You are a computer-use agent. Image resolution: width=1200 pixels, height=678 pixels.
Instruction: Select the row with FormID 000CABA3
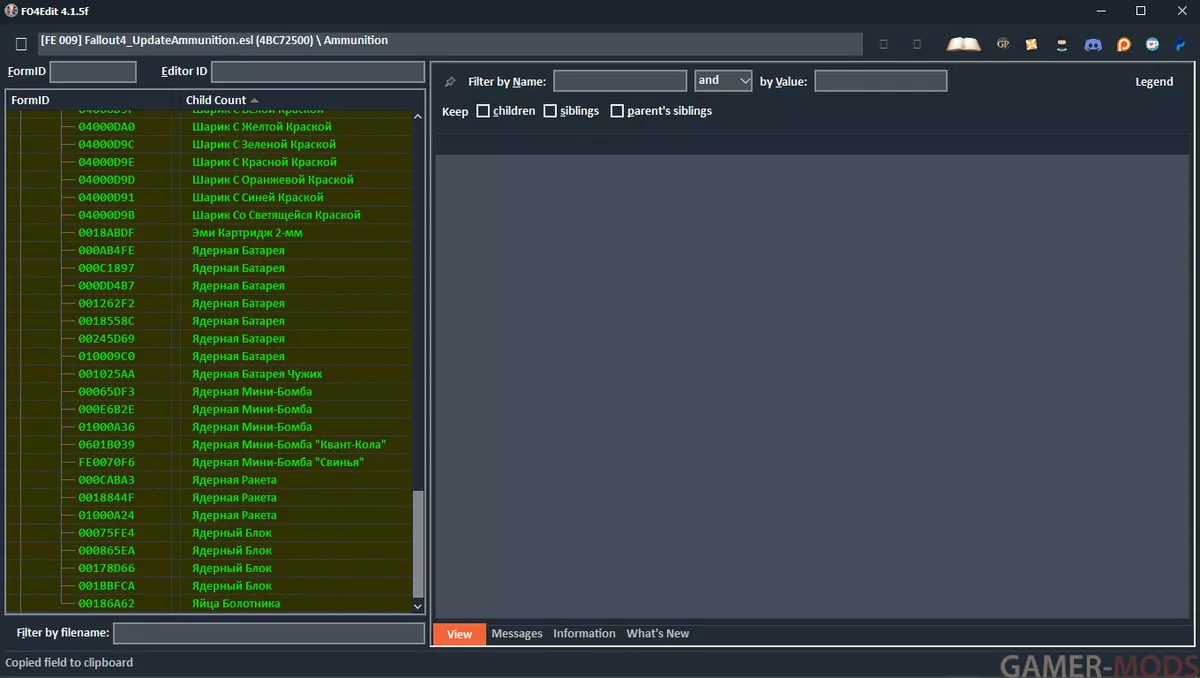[208, 480]
